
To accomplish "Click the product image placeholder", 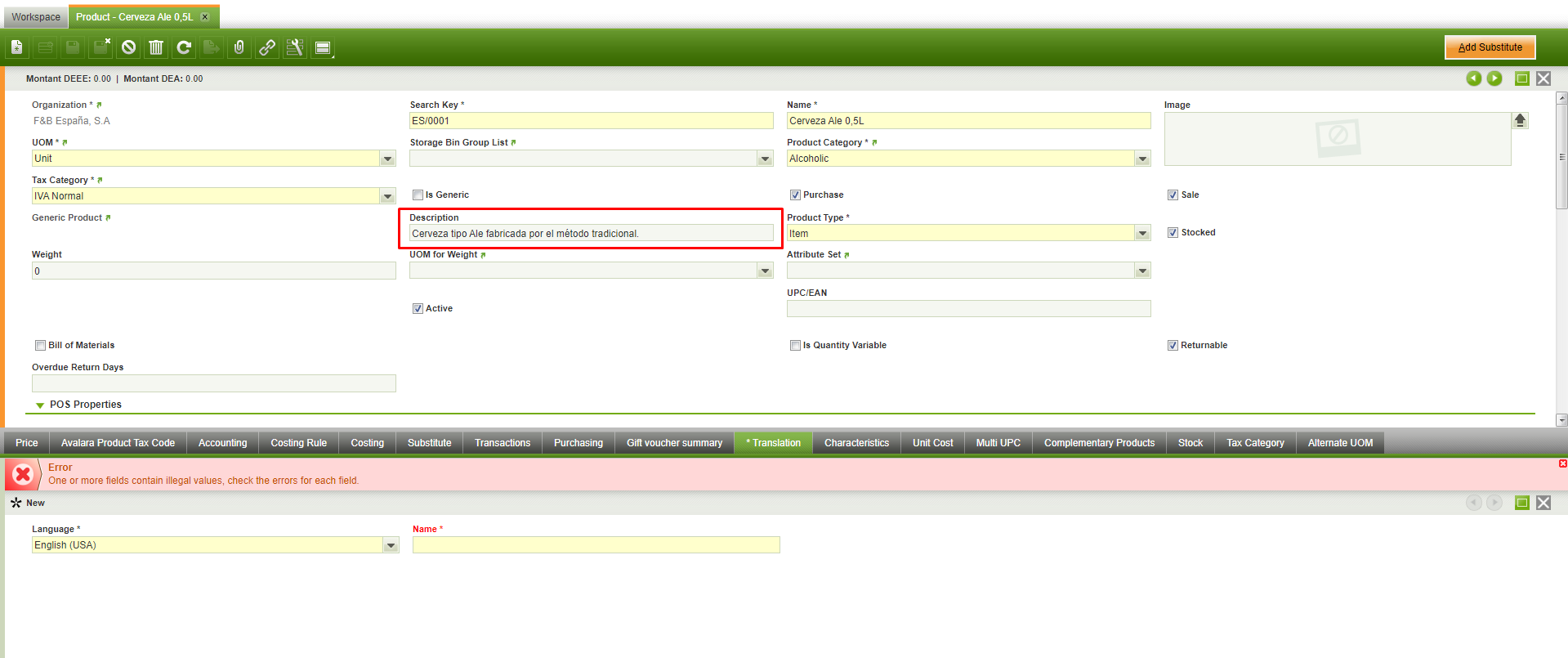I will [1338, 139].
